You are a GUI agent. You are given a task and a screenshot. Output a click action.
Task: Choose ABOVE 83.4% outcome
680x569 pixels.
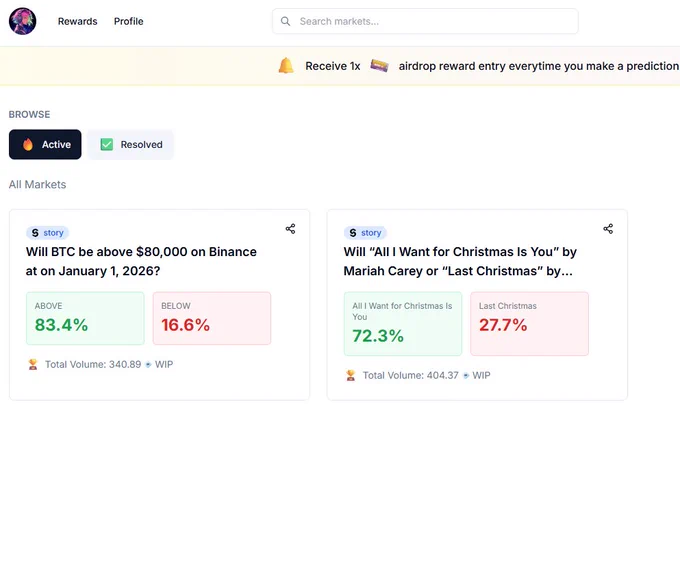click(x=85, y=318)
